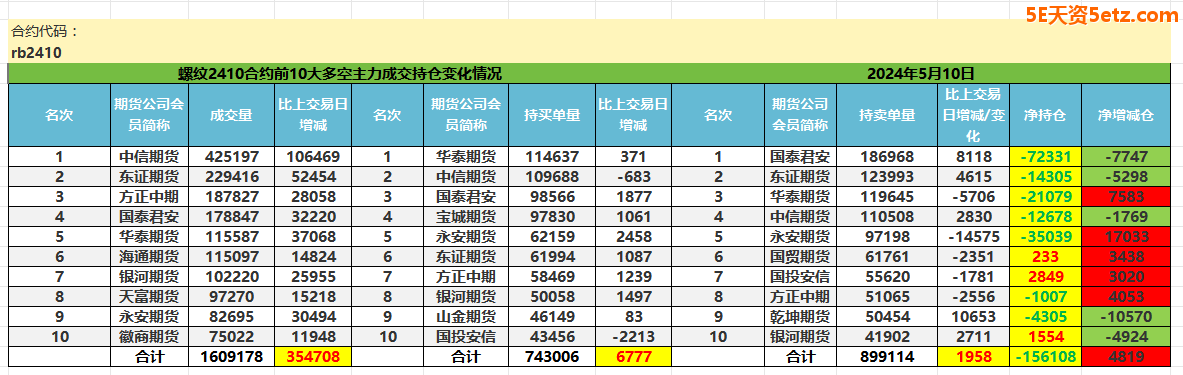Viewport: 1183px width, 375px height.
Task: Select the volume cell 187827
Action: [x=232, y=197]
